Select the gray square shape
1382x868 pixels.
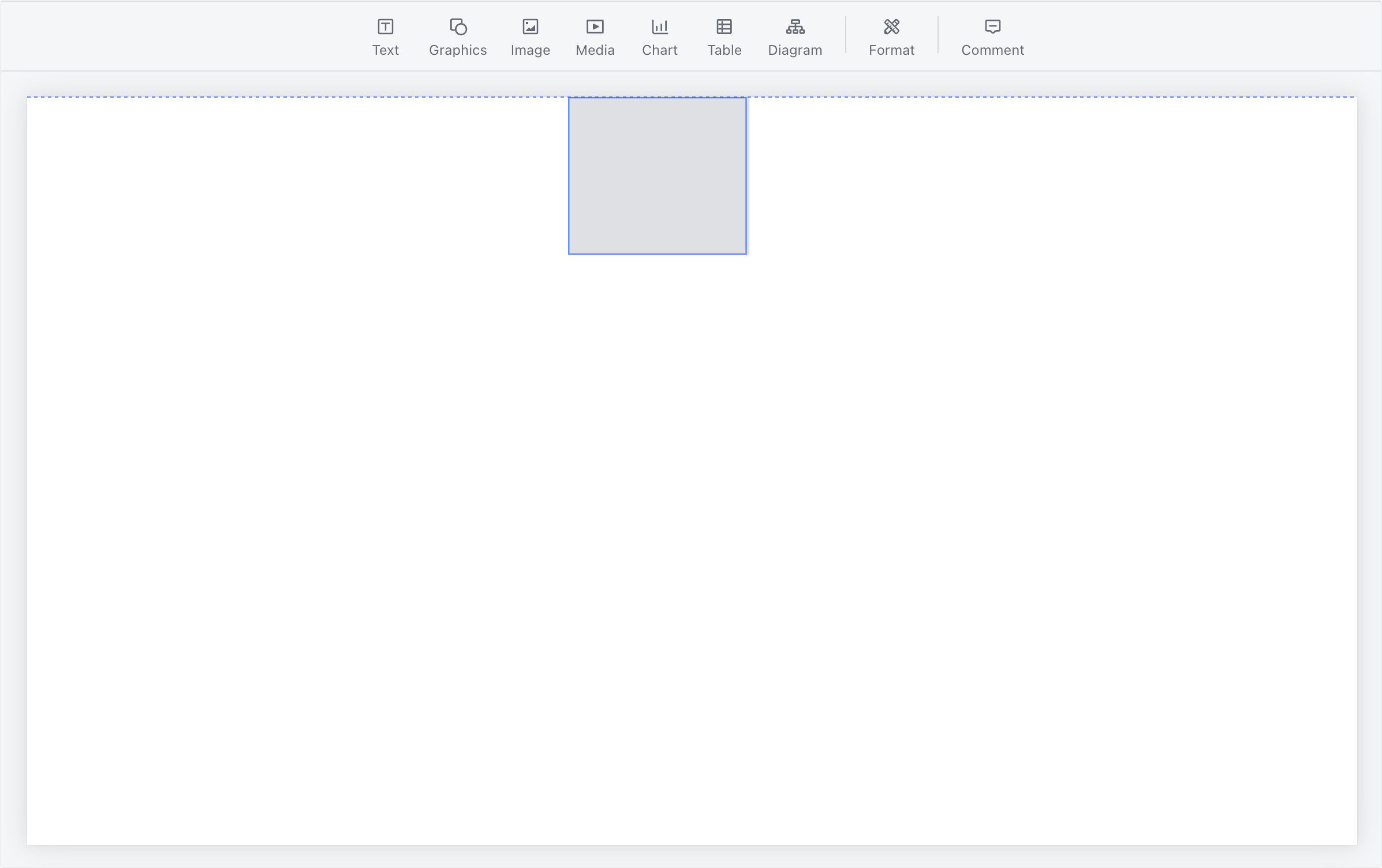tap(658, 175)
